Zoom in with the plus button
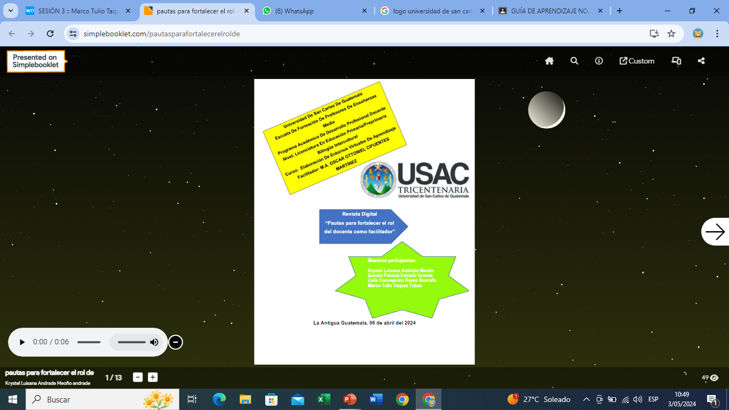The height and width of the screenshot is (410, 729). pyautogui.click(x=152, y=377)
